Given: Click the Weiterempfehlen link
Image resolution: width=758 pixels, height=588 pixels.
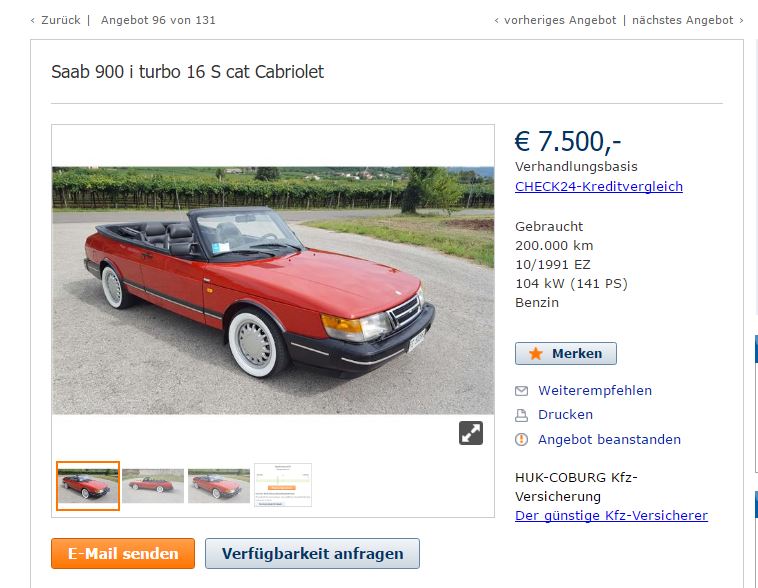Looking at the screenshot, I should pyautogui.click(x=595, y=391).
